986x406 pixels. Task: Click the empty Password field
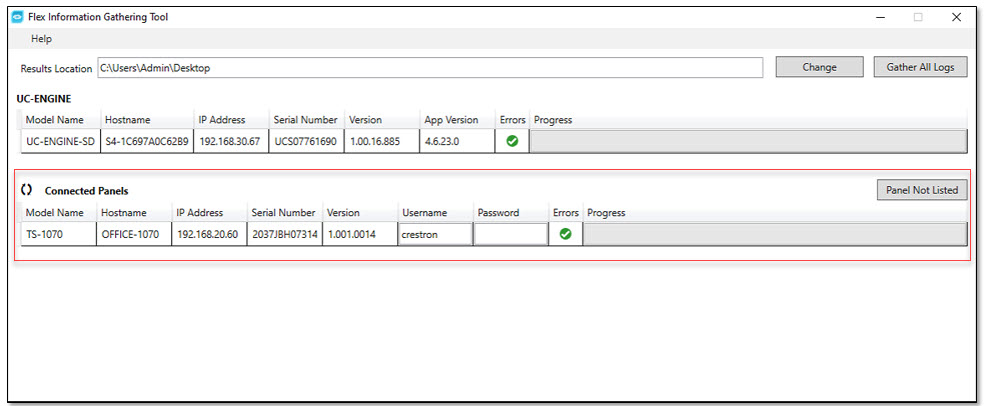(x=510, y=234)
